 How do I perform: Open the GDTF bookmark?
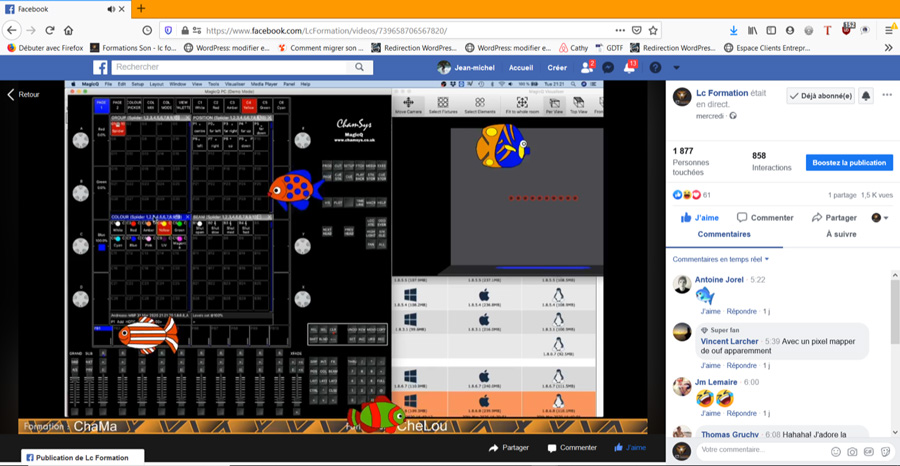click(609, 48)
